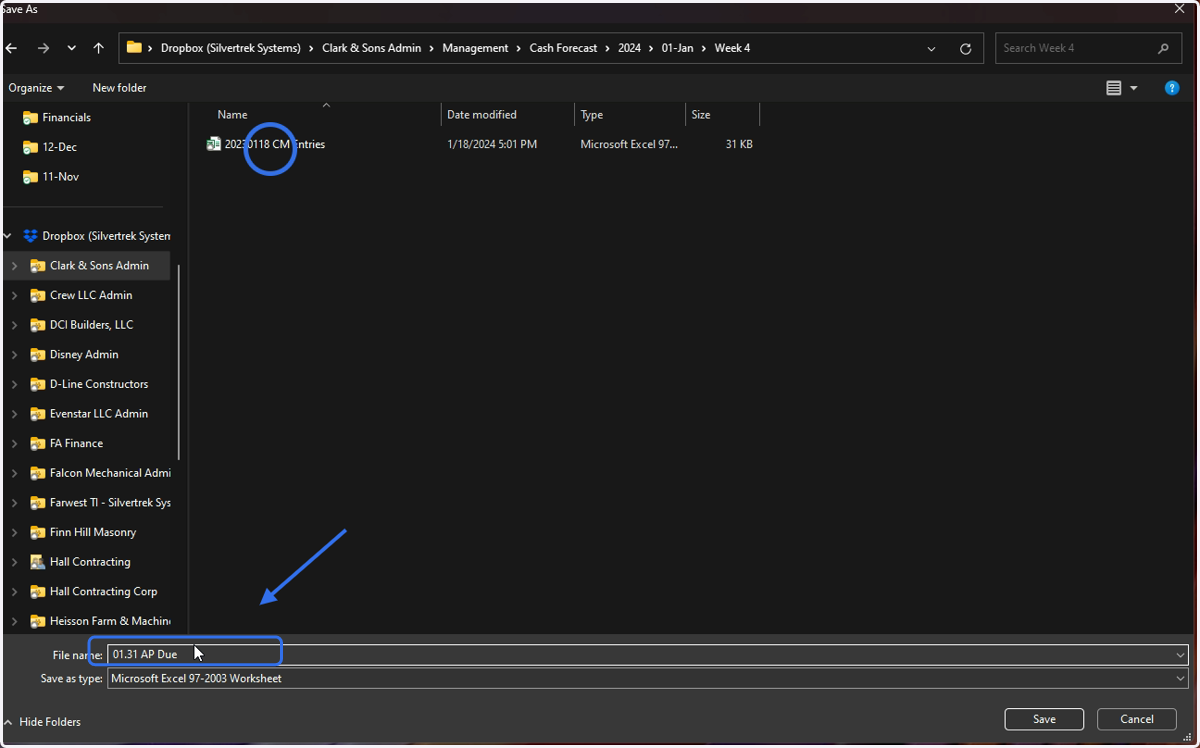
Task: Refresh the Week 4 folder view
Action: (x=965, y=48)
